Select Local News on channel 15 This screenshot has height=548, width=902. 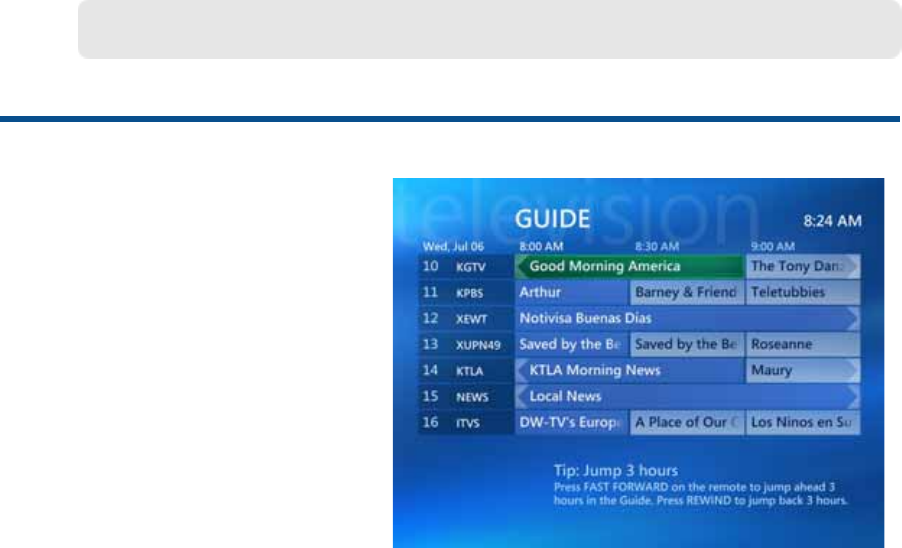687,396
